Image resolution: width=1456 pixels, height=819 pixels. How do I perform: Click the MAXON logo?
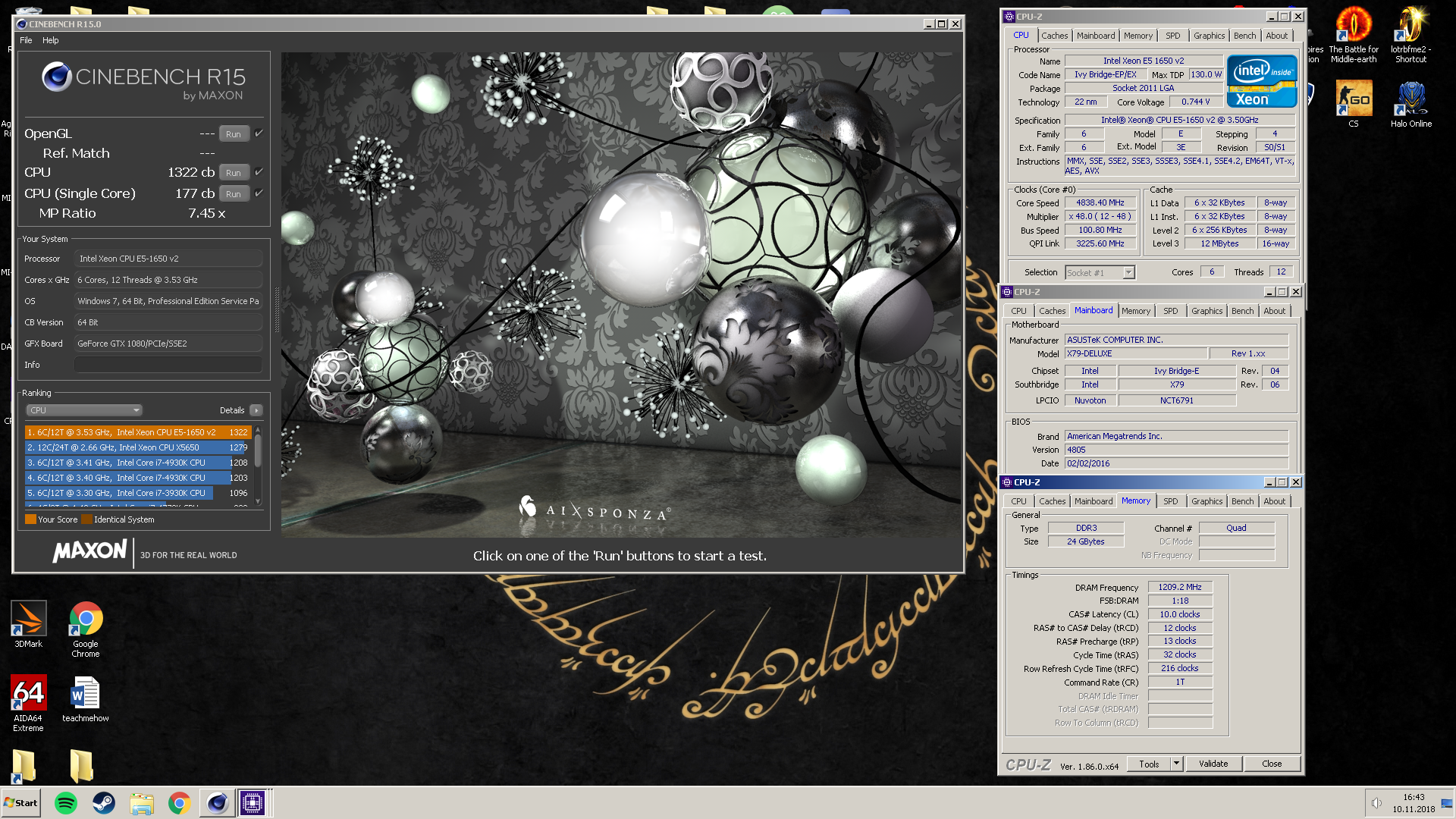click(89, 551)
